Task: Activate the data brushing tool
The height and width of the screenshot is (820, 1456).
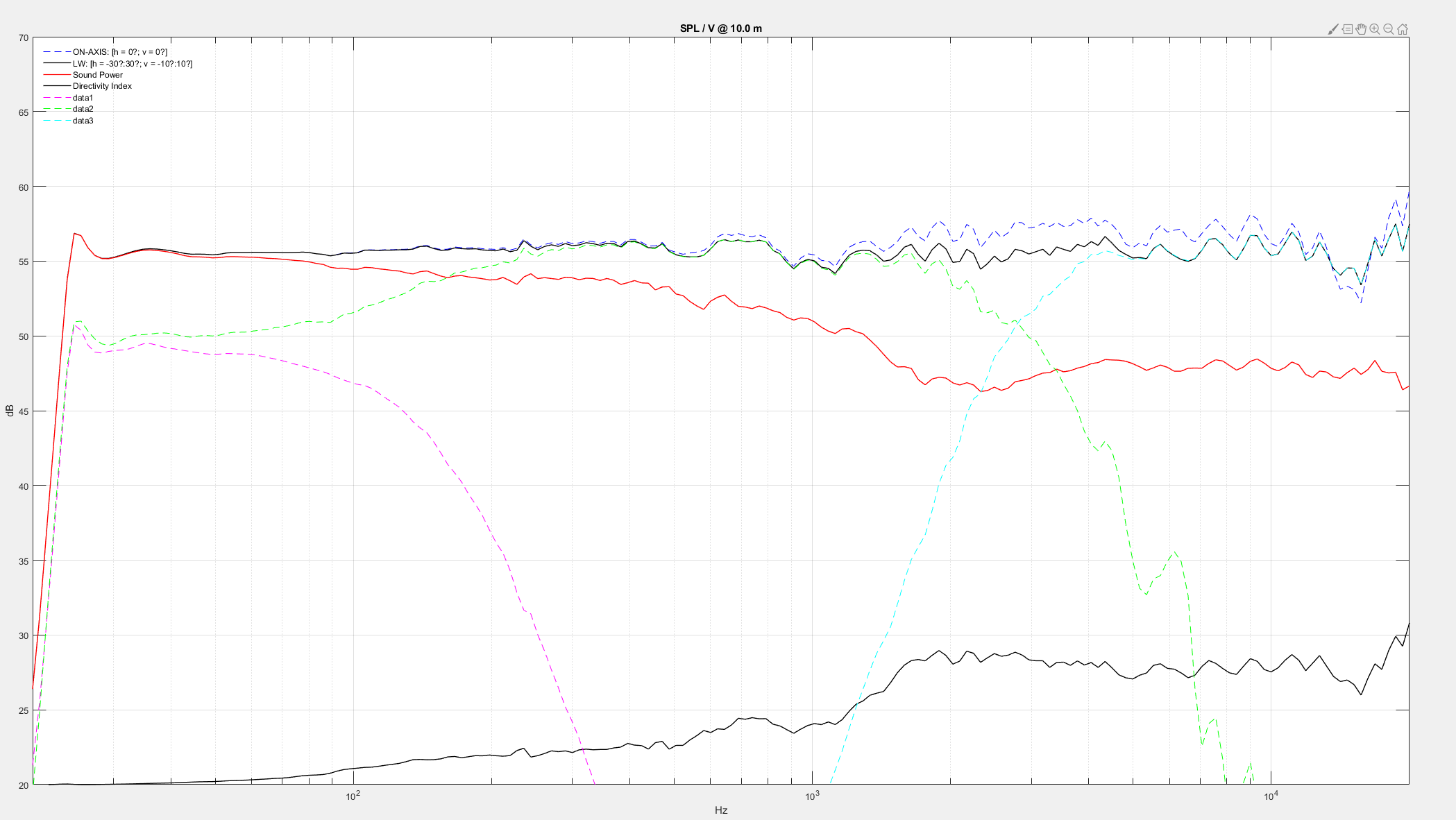Action: pyautogui.click(x=1333, y=29)
